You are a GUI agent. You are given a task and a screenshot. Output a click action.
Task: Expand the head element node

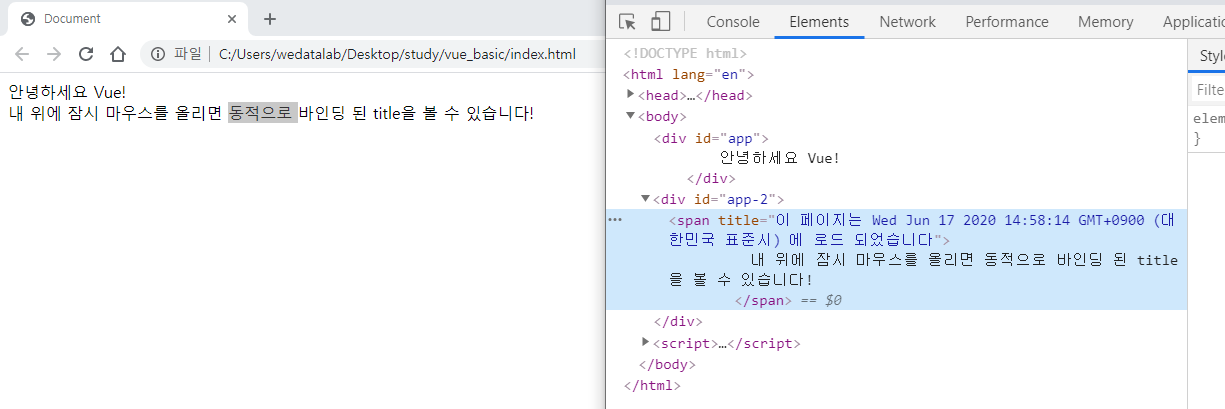point(630,94)
